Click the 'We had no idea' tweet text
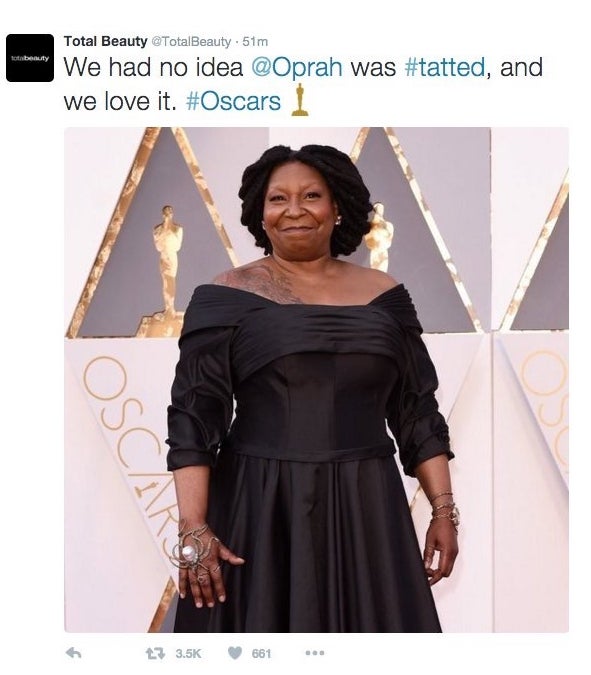Screen dimensions: 591x675 click(x=154, y=67)
